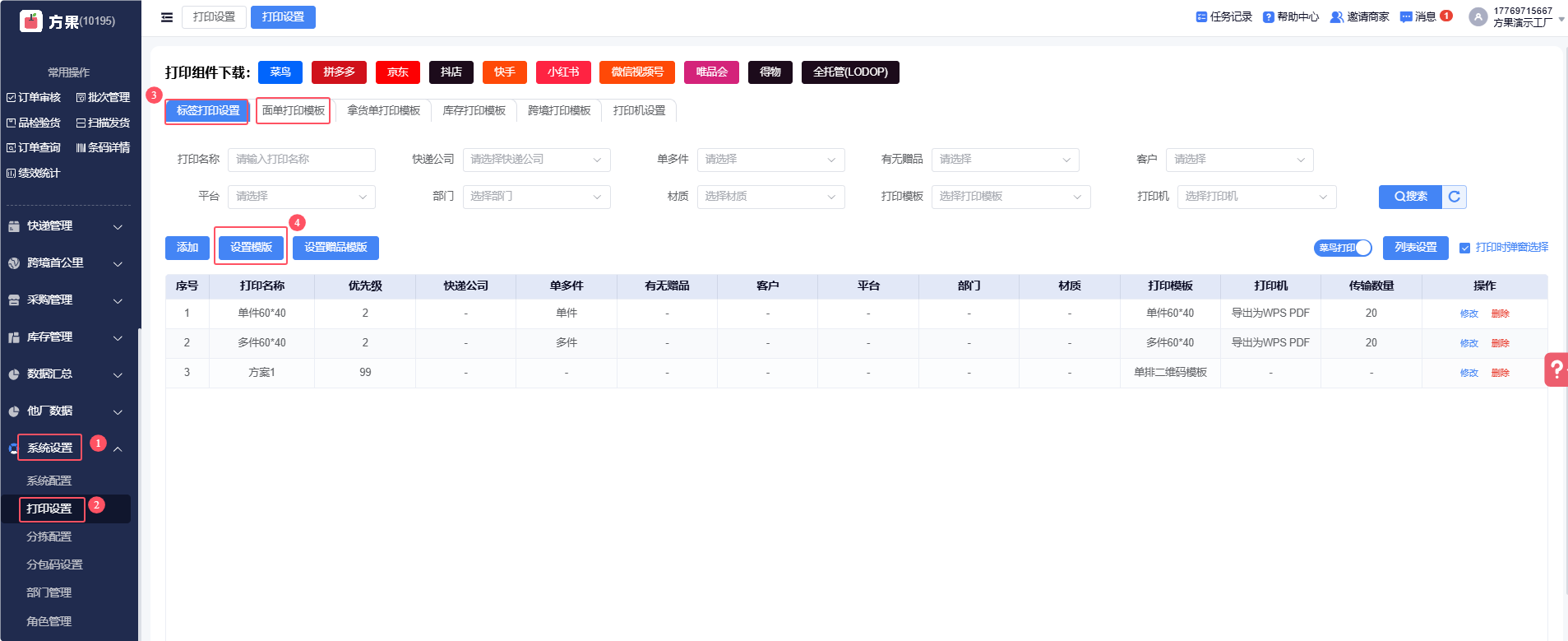Click the red 拼多多 download button

(x=339, y=72)
